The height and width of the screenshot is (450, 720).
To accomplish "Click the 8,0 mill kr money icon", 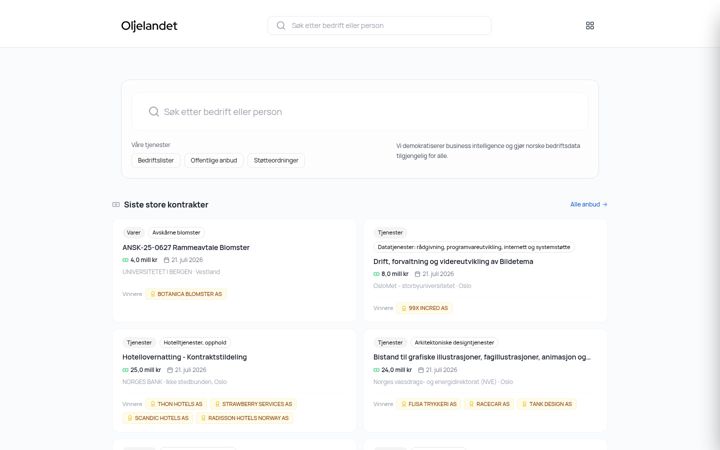I will point(377,274).
